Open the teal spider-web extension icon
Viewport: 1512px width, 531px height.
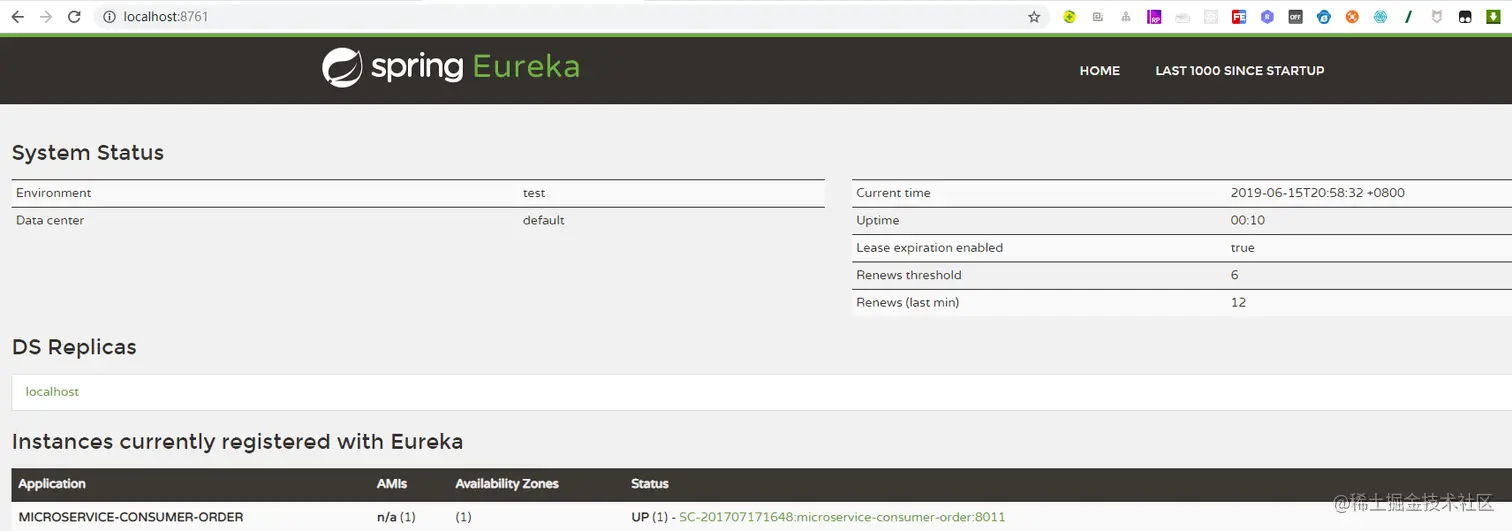click(1380, 17)
